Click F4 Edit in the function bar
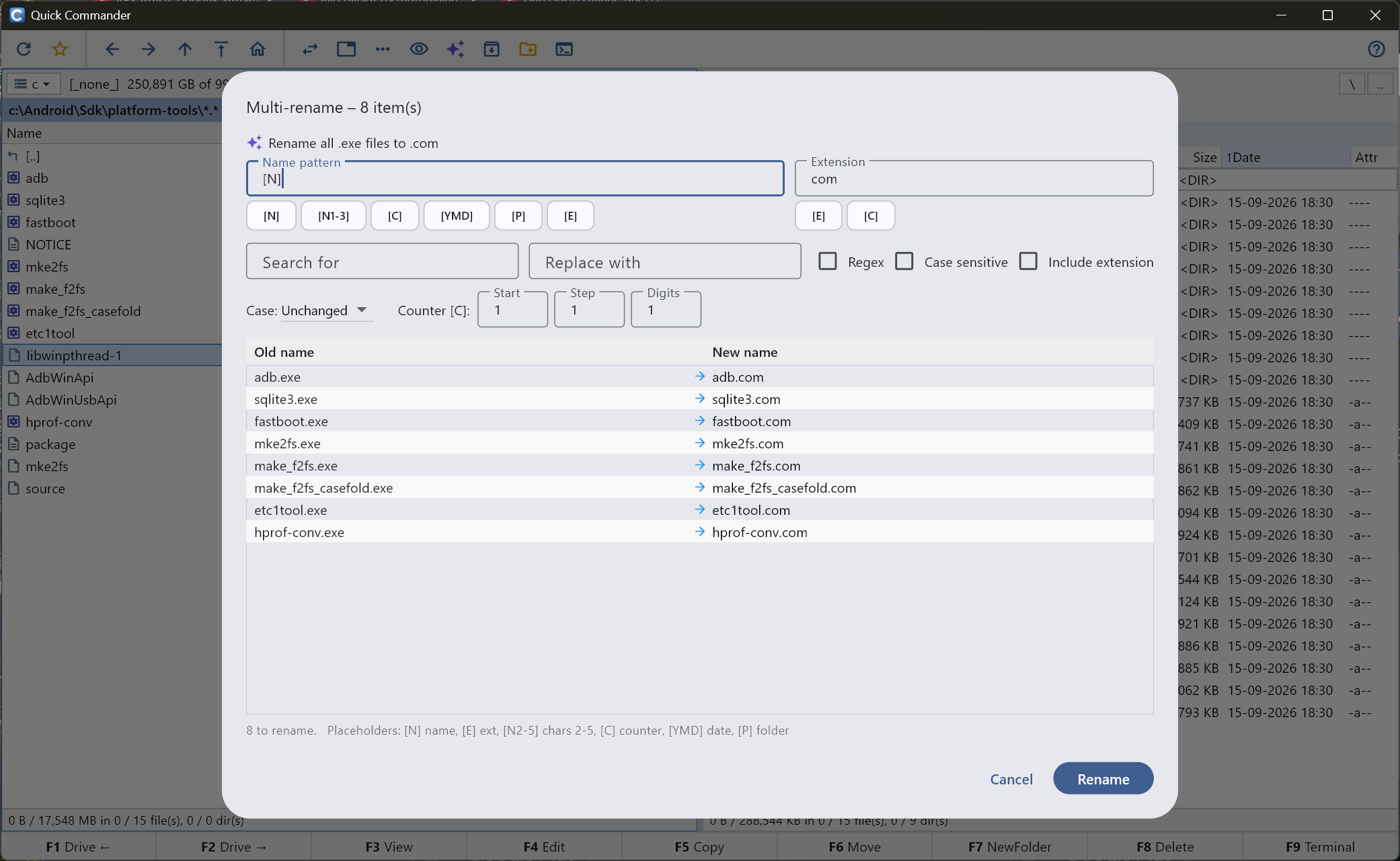1400x861 pixels. [x=544, y=847]
